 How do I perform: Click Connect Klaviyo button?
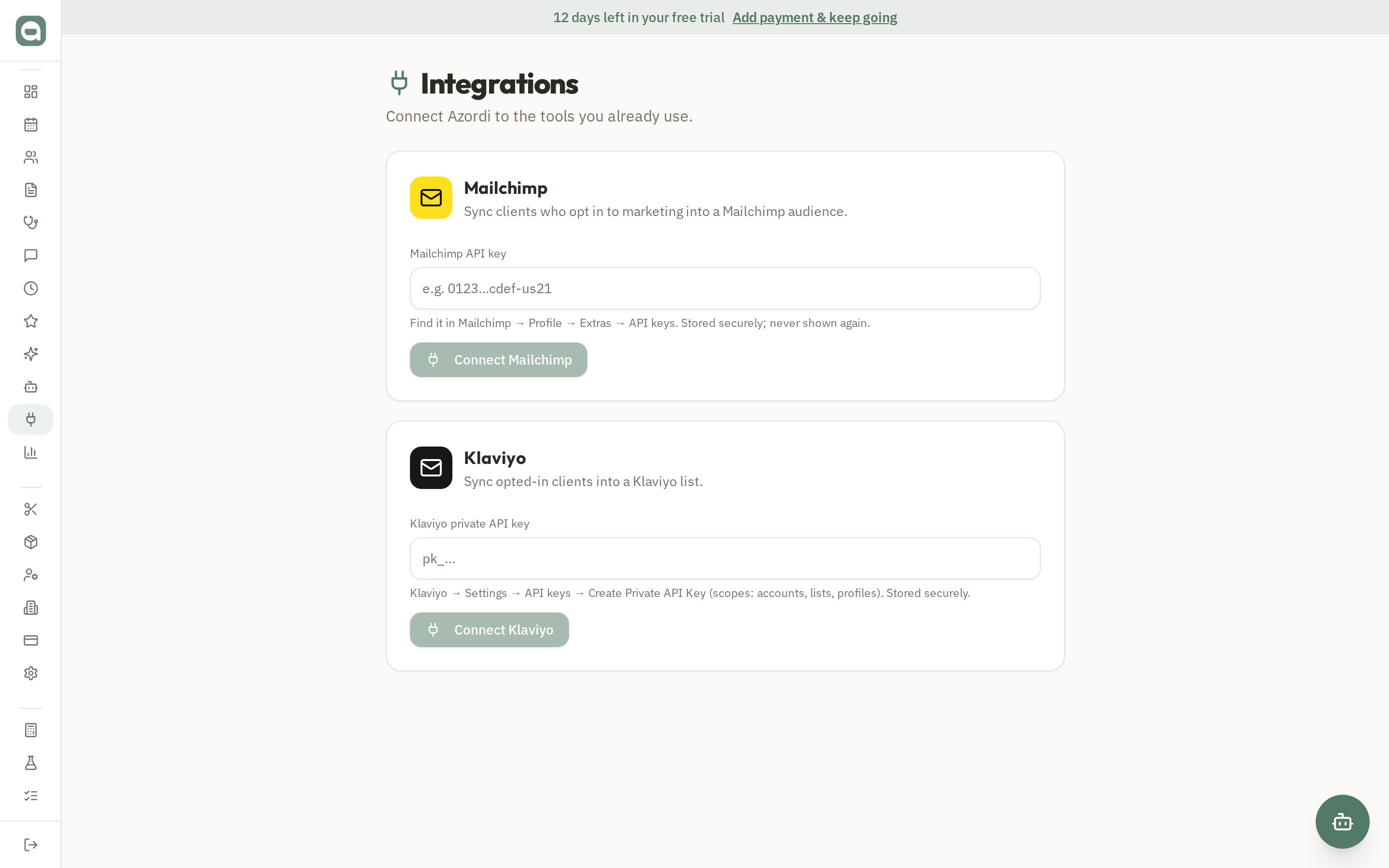click(489, 630)
